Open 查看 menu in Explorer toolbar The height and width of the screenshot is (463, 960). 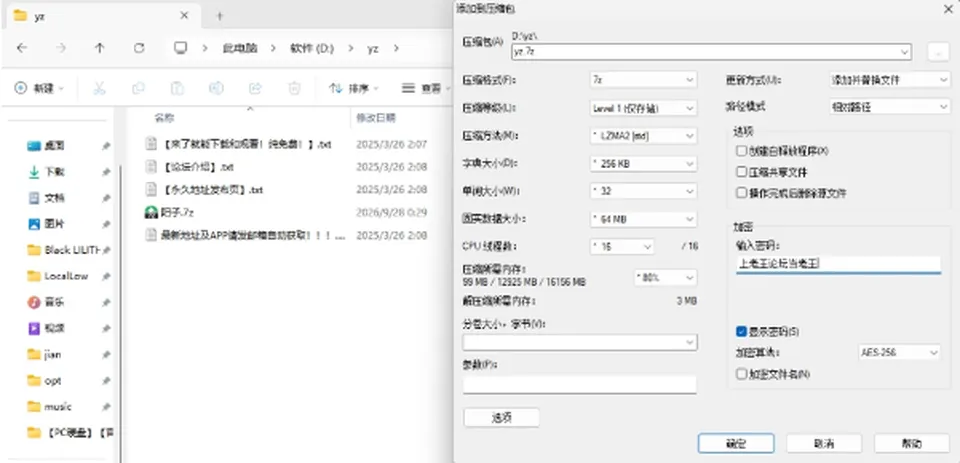(x=425, y=89)
